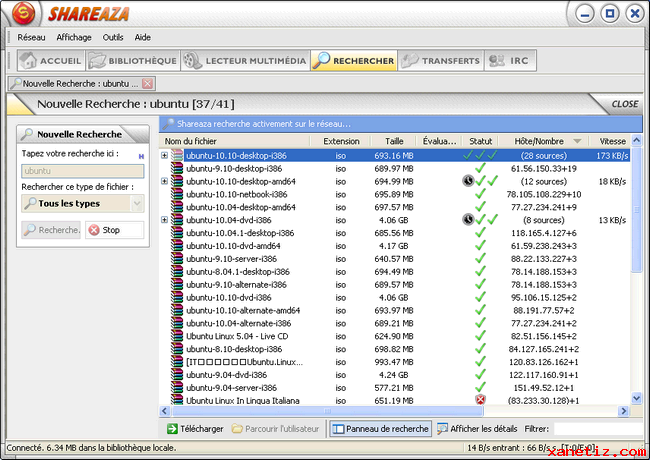Open the 'Tous les types' file type dropdown
Image resolution: width=650 pixels, height=460 pixels.
[x=82, y=203]
